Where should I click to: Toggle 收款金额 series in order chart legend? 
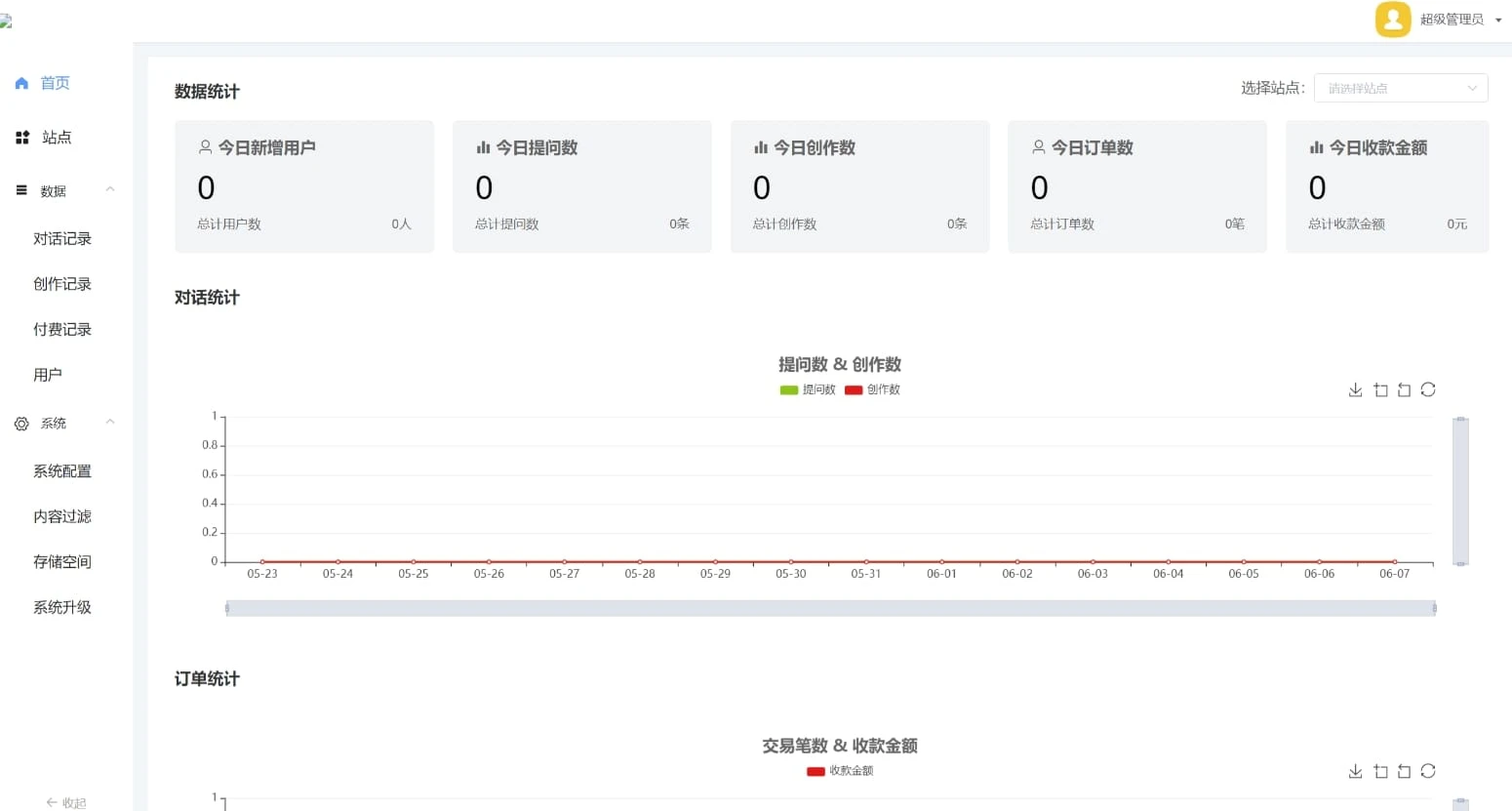pos(840,771)
